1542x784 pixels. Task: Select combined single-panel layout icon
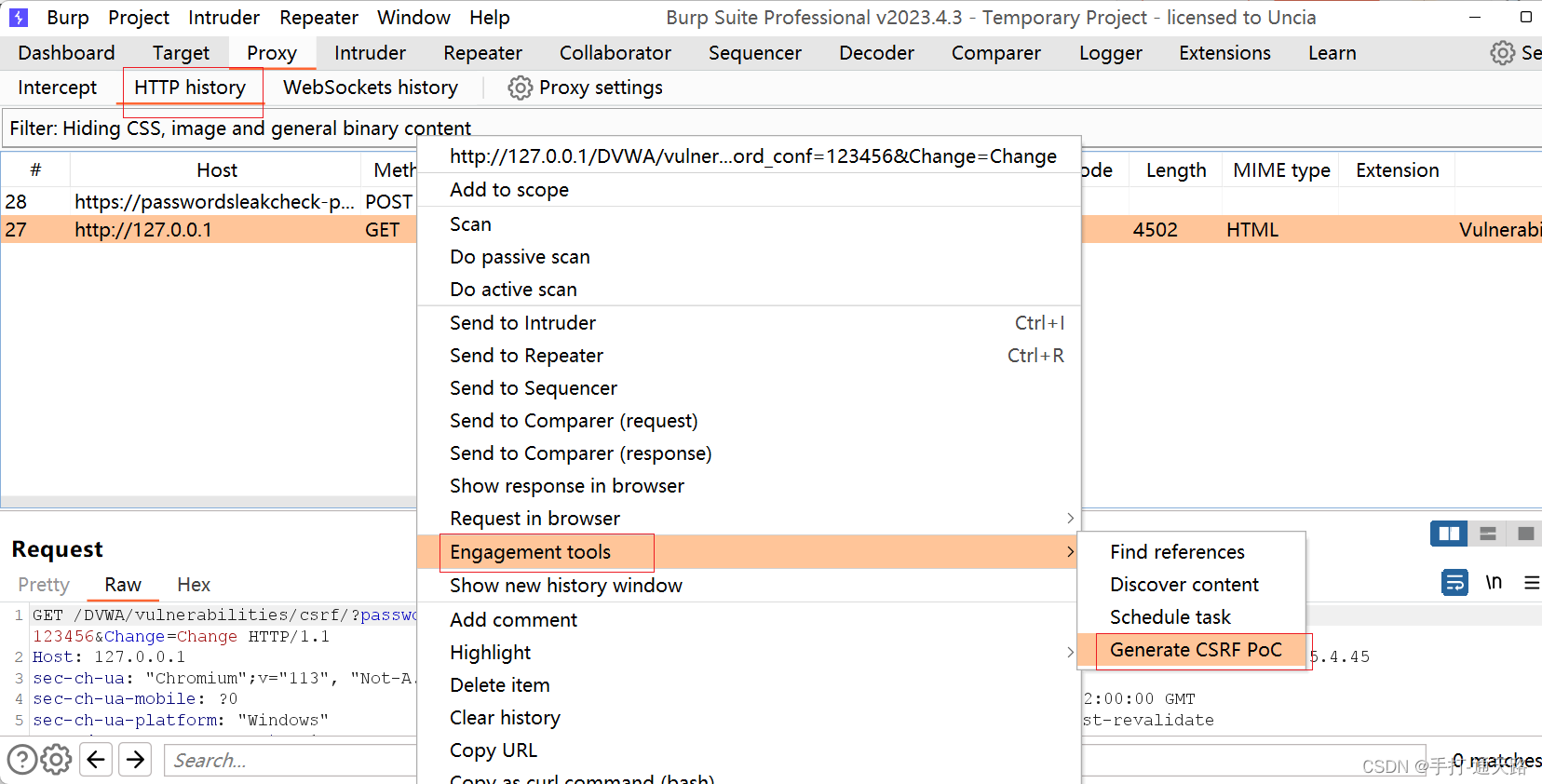click(x=1525, y=534)
